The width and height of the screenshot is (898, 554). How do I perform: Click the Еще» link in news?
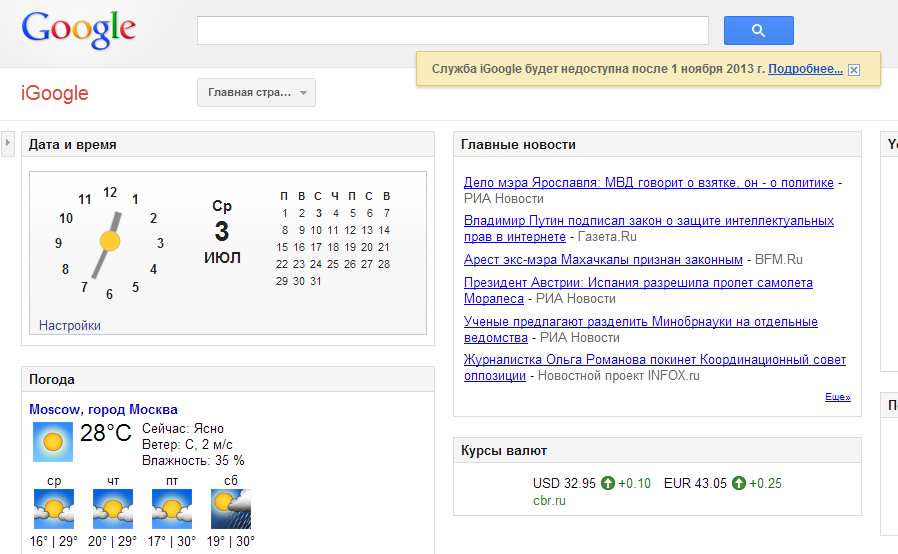[837, 396]
